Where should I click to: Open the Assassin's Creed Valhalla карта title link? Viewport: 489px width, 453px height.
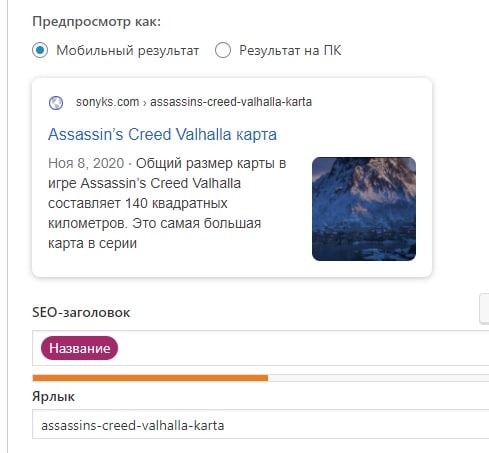(162, 134)
